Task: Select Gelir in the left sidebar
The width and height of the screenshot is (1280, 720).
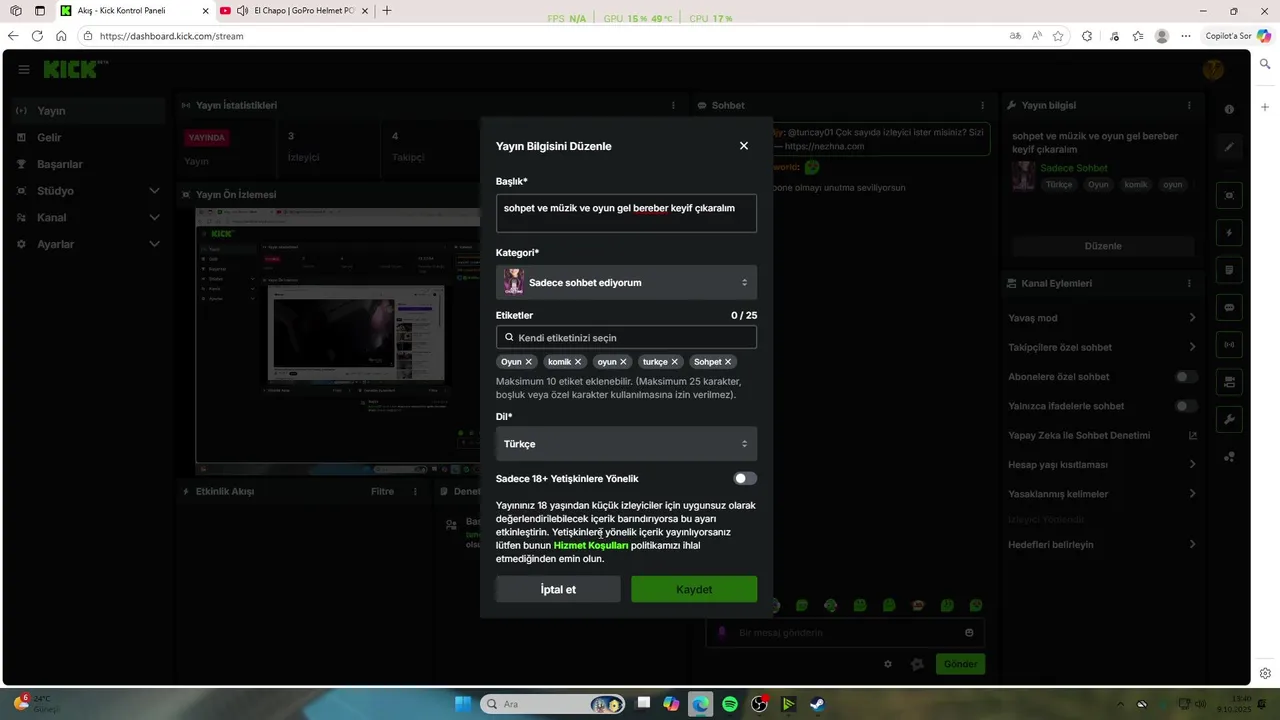Action: [88, 137]
